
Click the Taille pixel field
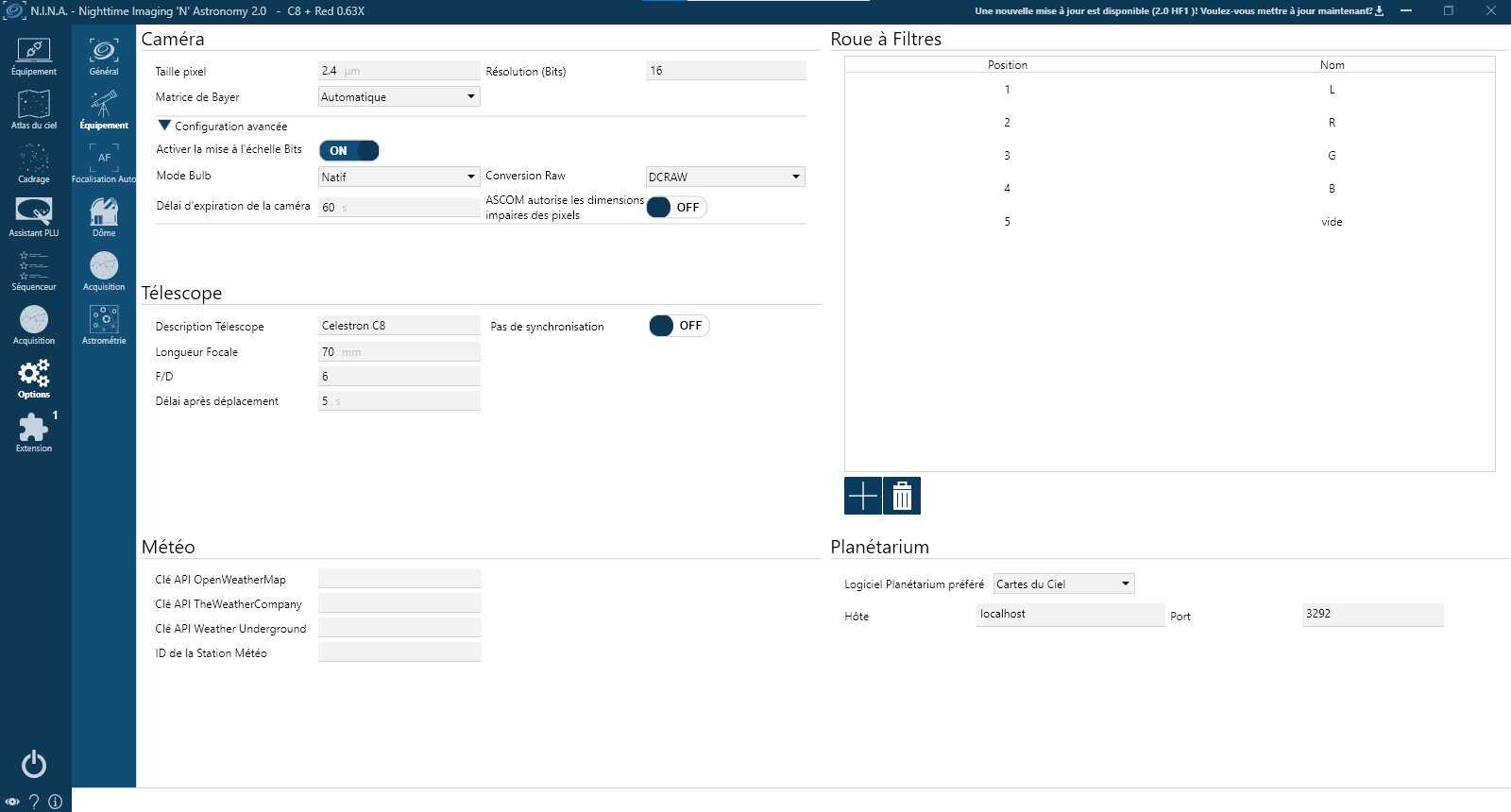tap(399, 71)
